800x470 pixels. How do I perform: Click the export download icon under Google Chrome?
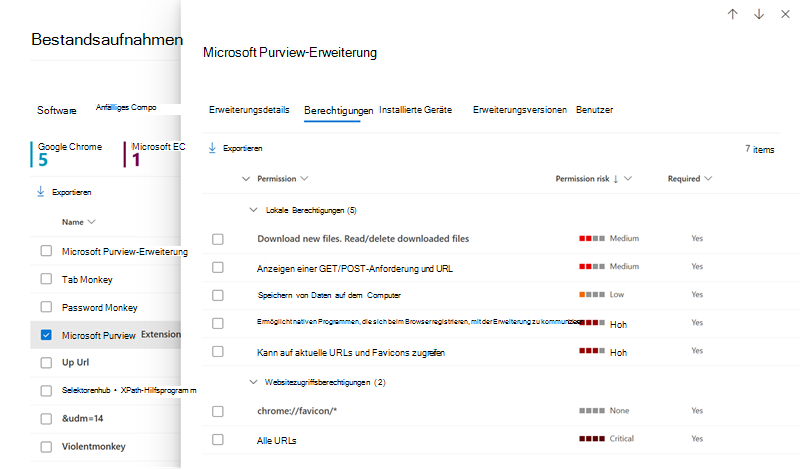point(41,192)
